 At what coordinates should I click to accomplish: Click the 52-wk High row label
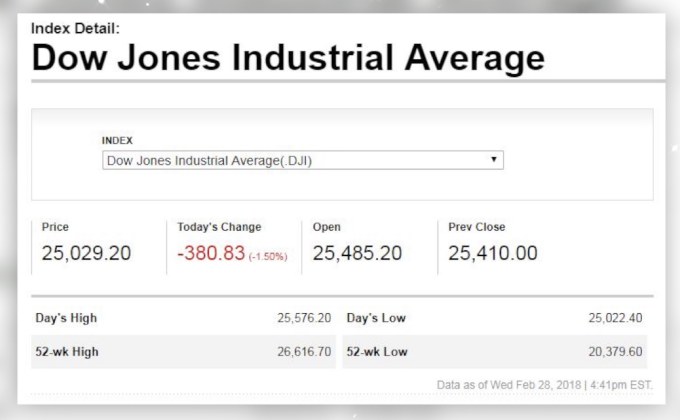click(x=67, y=352)
